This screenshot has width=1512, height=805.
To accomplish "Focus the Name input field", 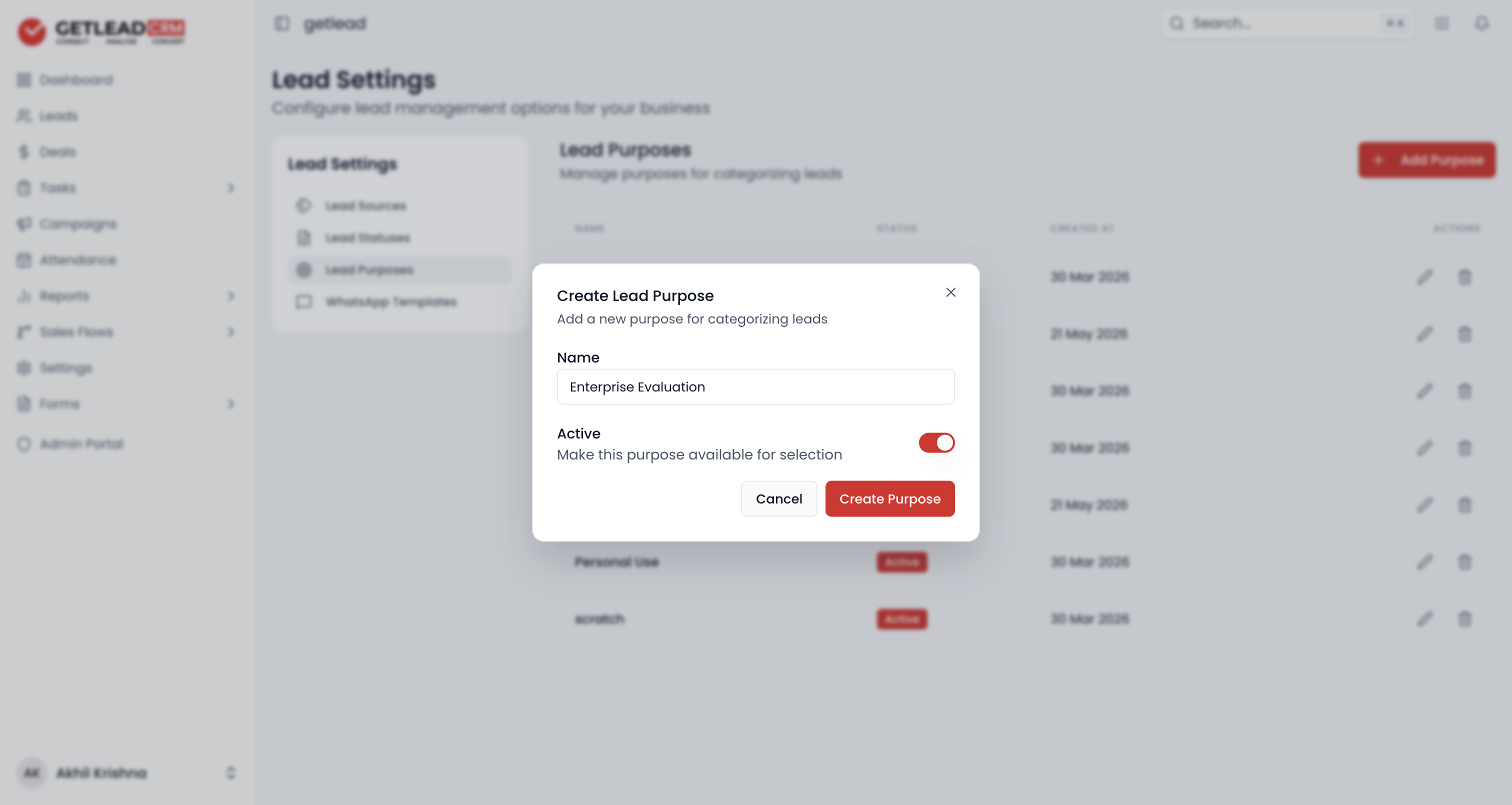I will [x=755, y=386].
